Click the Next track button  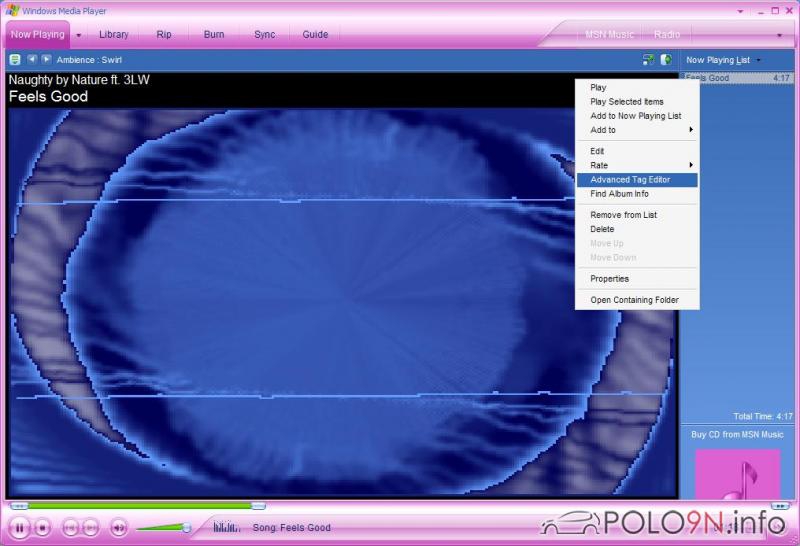(90, 527)
